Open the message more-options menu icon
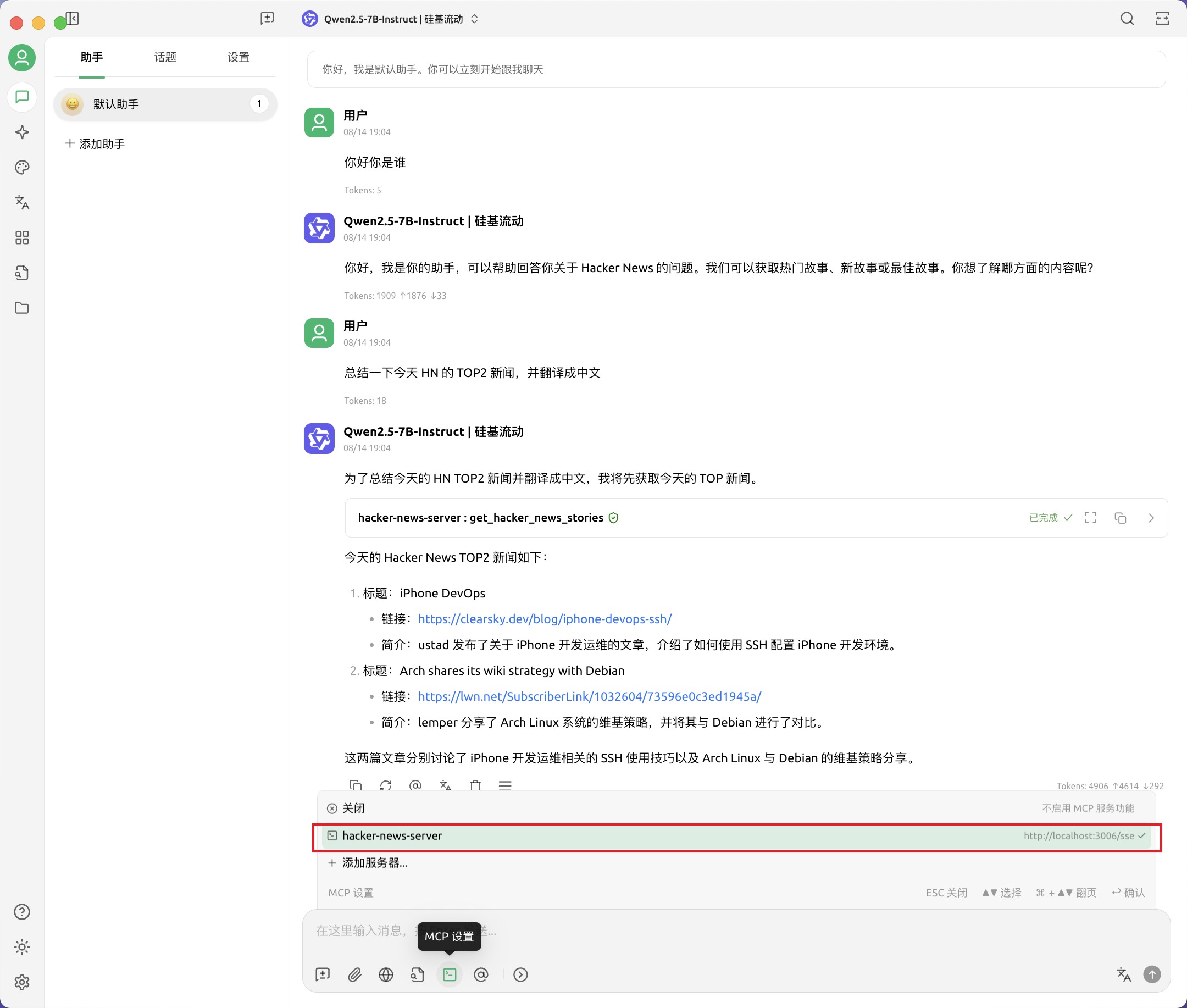The width and height of the screenshot is (1187, 1008). 505,785
